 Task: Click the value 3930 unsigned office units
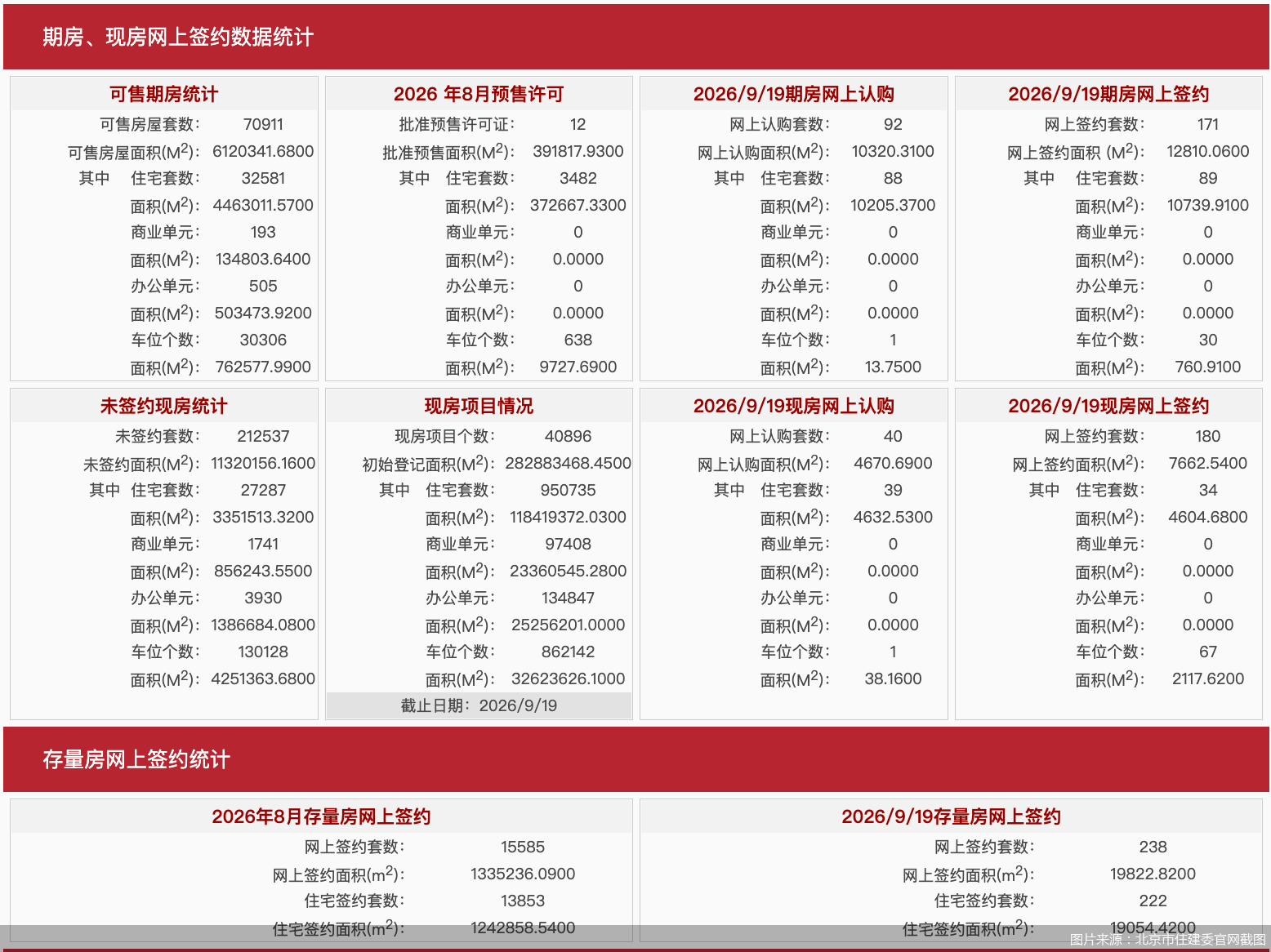pyautogui.click(x=263, y=598)
